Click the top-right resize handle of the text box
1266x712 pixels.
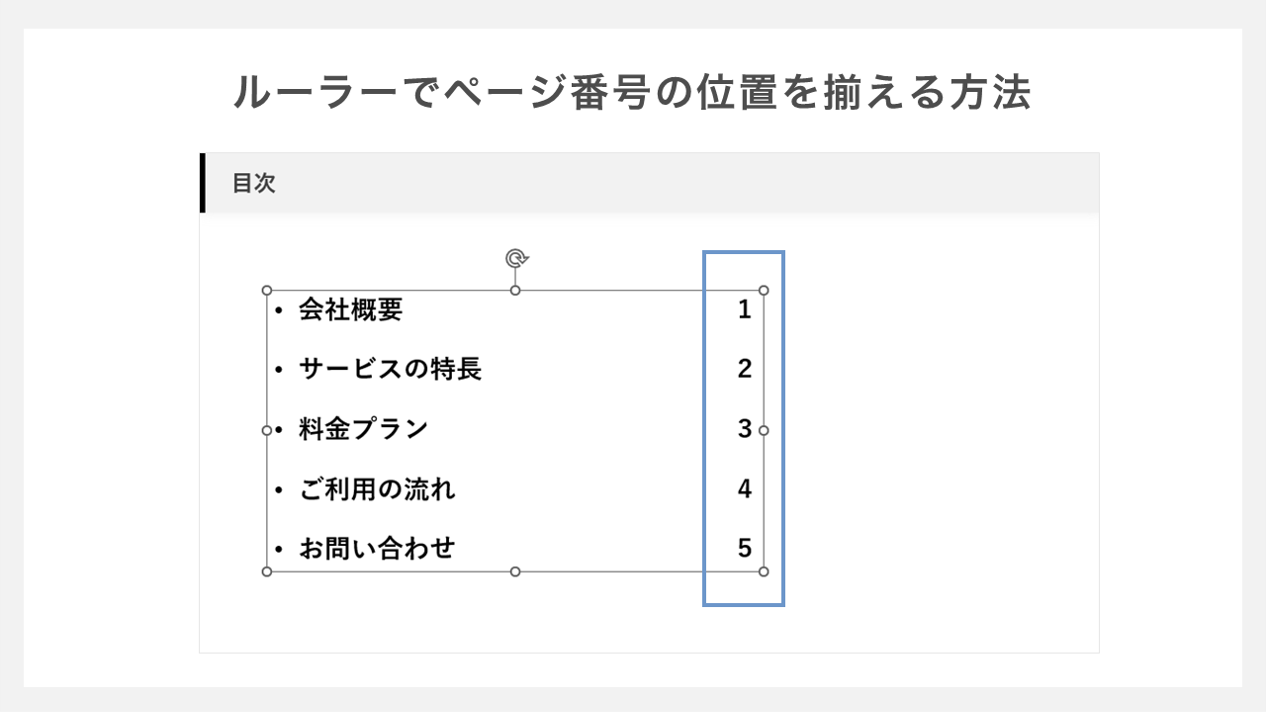pyautogui.click(x=764, y=290)
